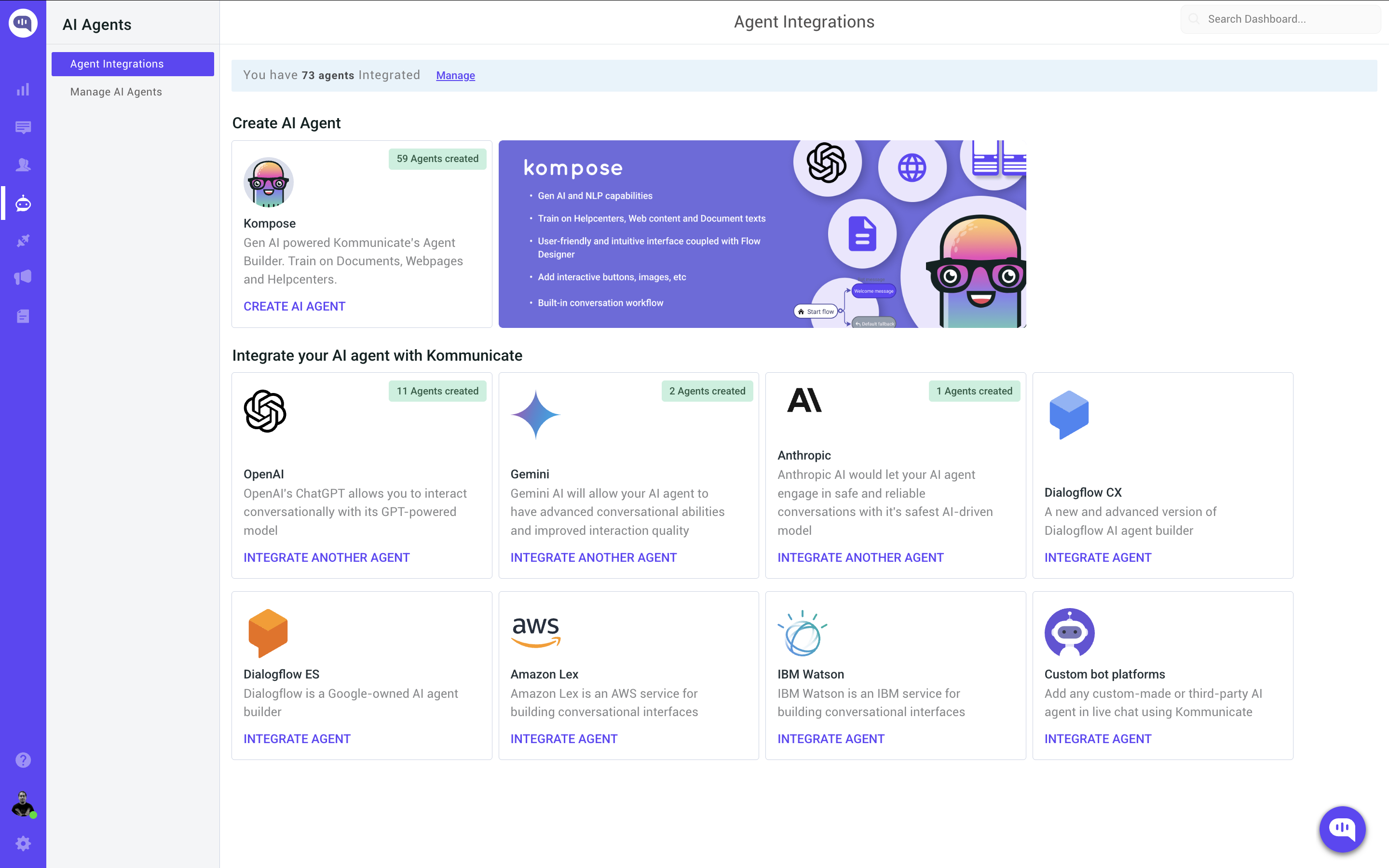Open the users sidebar icon
The height and width of the screenshot is (868, 1389).
coord(23,165)
